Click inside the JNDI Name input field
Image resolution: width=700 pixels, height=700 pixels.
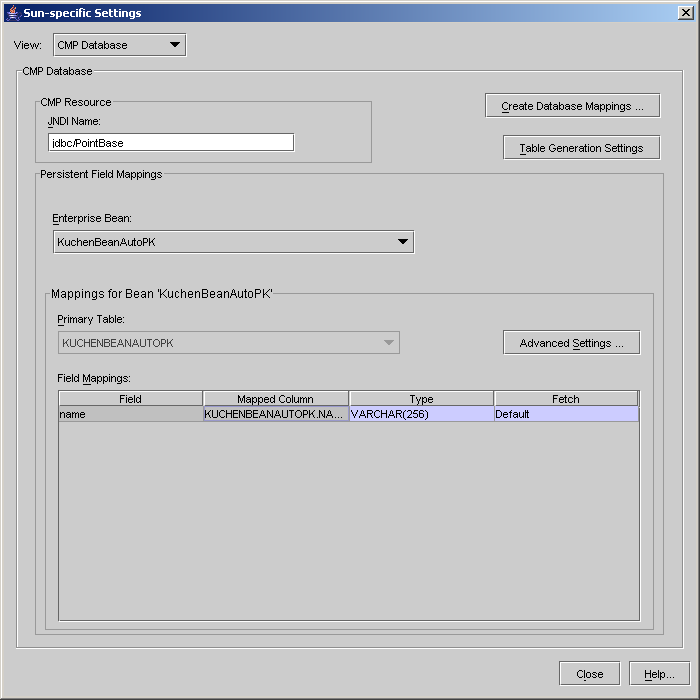(171, 143)
